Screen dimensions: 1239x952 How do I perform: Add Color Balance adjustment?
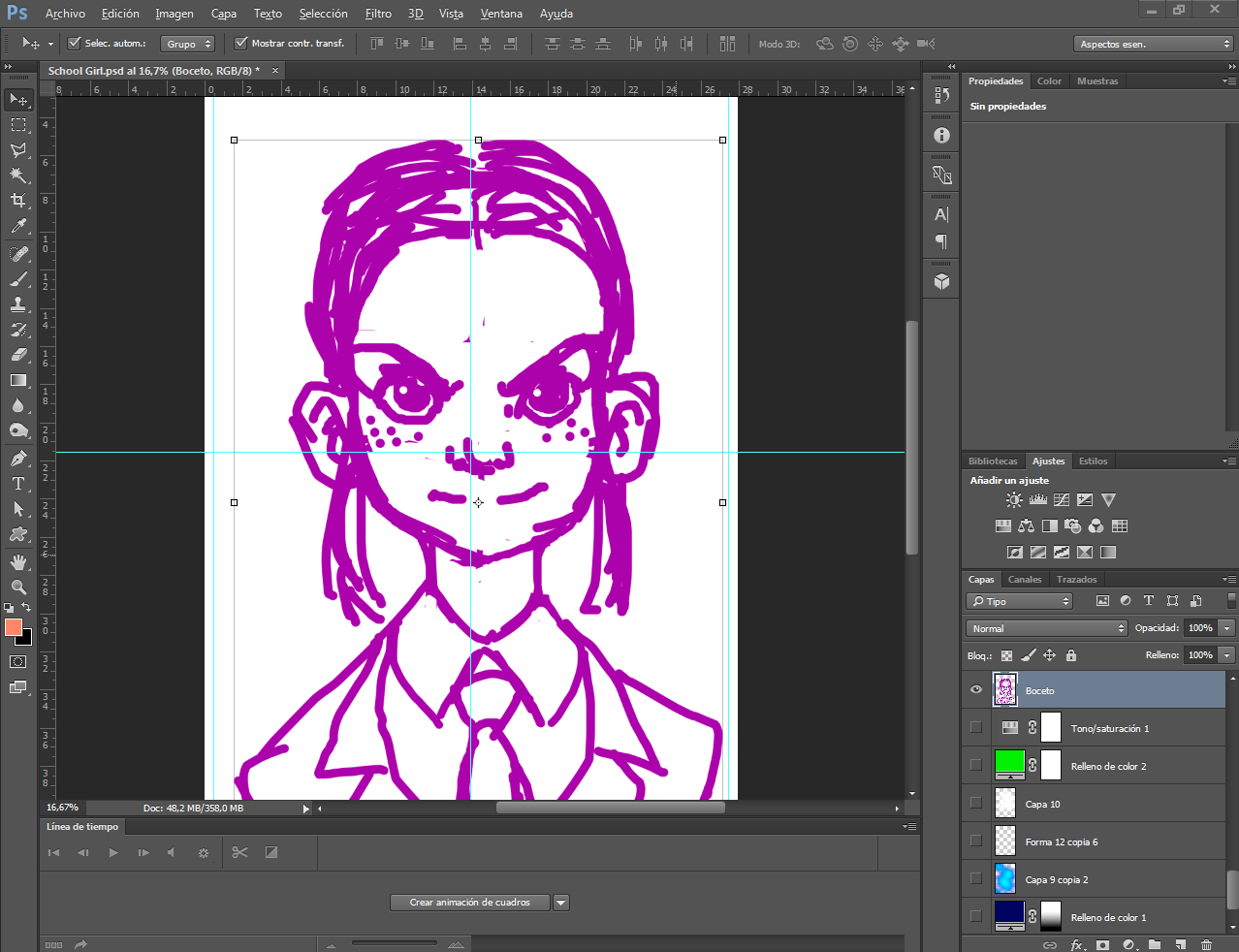(x=1026, y=526)
